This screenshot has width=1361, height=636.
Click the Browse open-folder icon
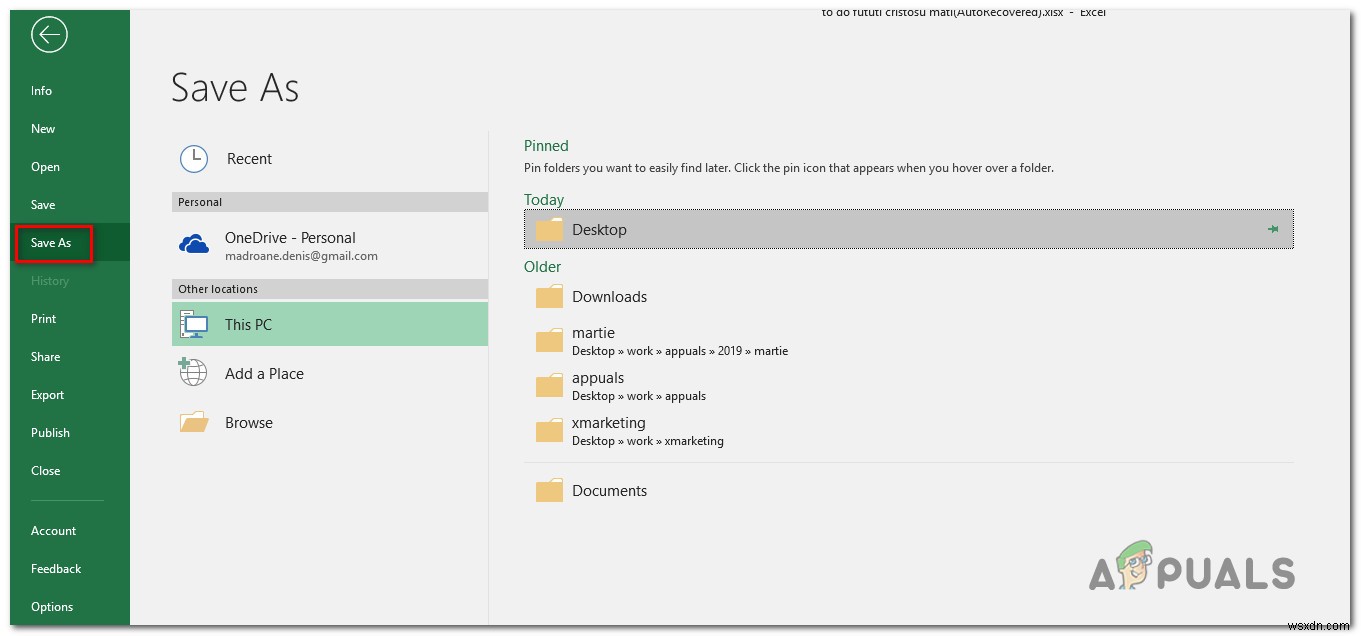194,422
